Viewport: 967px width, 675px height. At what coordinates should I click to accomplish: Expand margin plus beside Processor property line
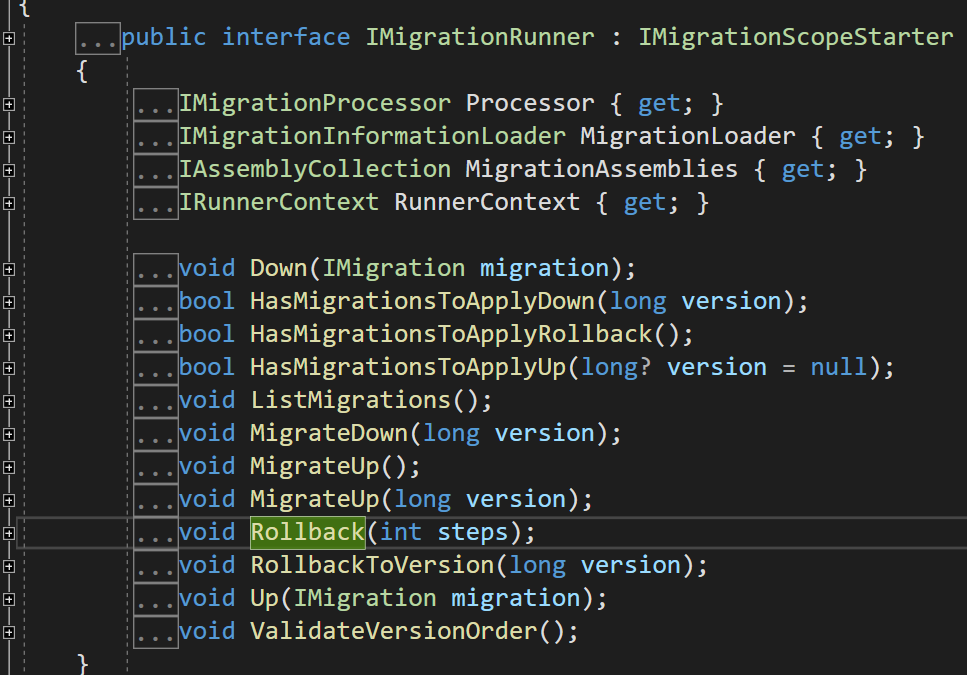[x=9, y=104]
